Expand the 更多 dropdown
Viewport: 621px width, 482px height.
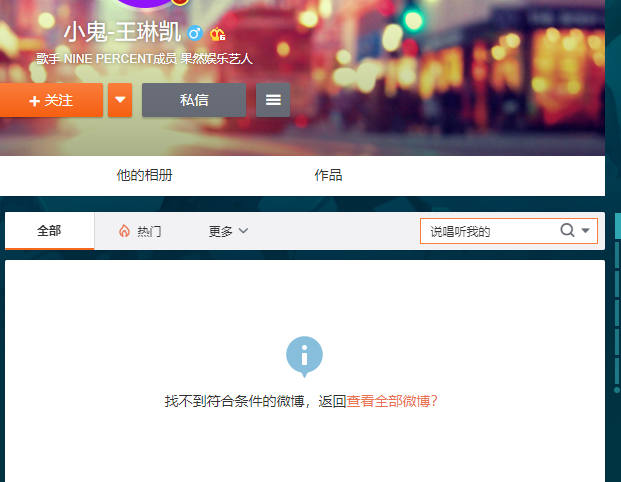click(229, 231)
